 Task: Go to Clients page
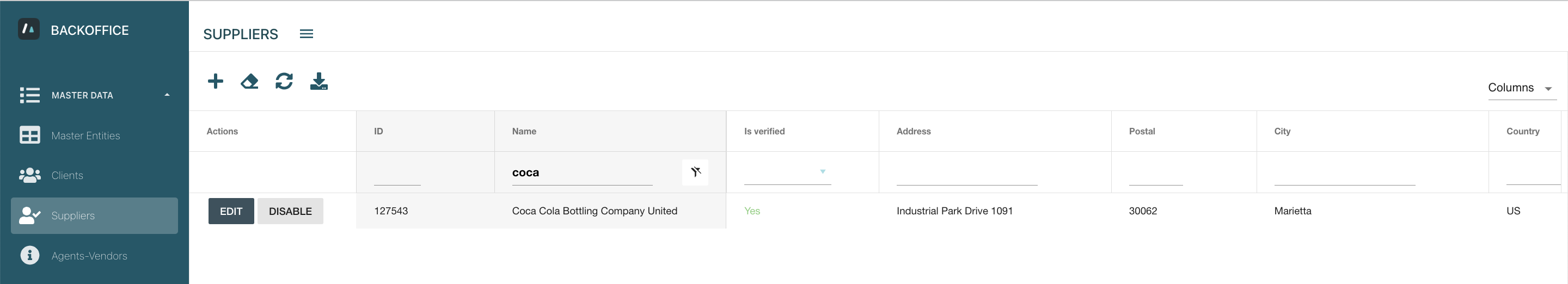coord(67,176)
